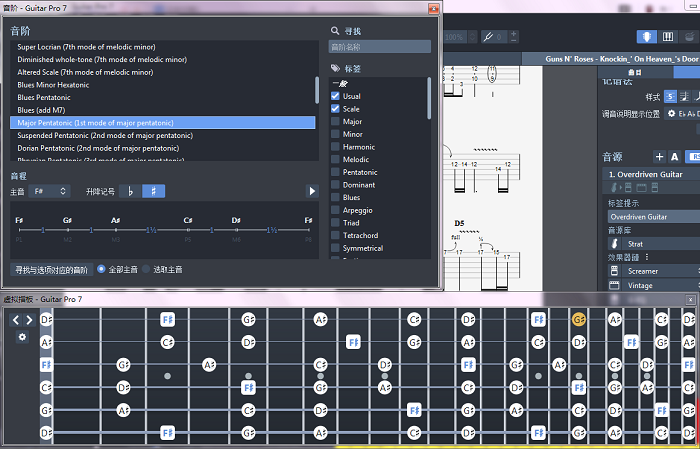This screenshot has height=449, width=700.
Task: Show the virtual fretboard panel icon
Action: click(648, 37)
